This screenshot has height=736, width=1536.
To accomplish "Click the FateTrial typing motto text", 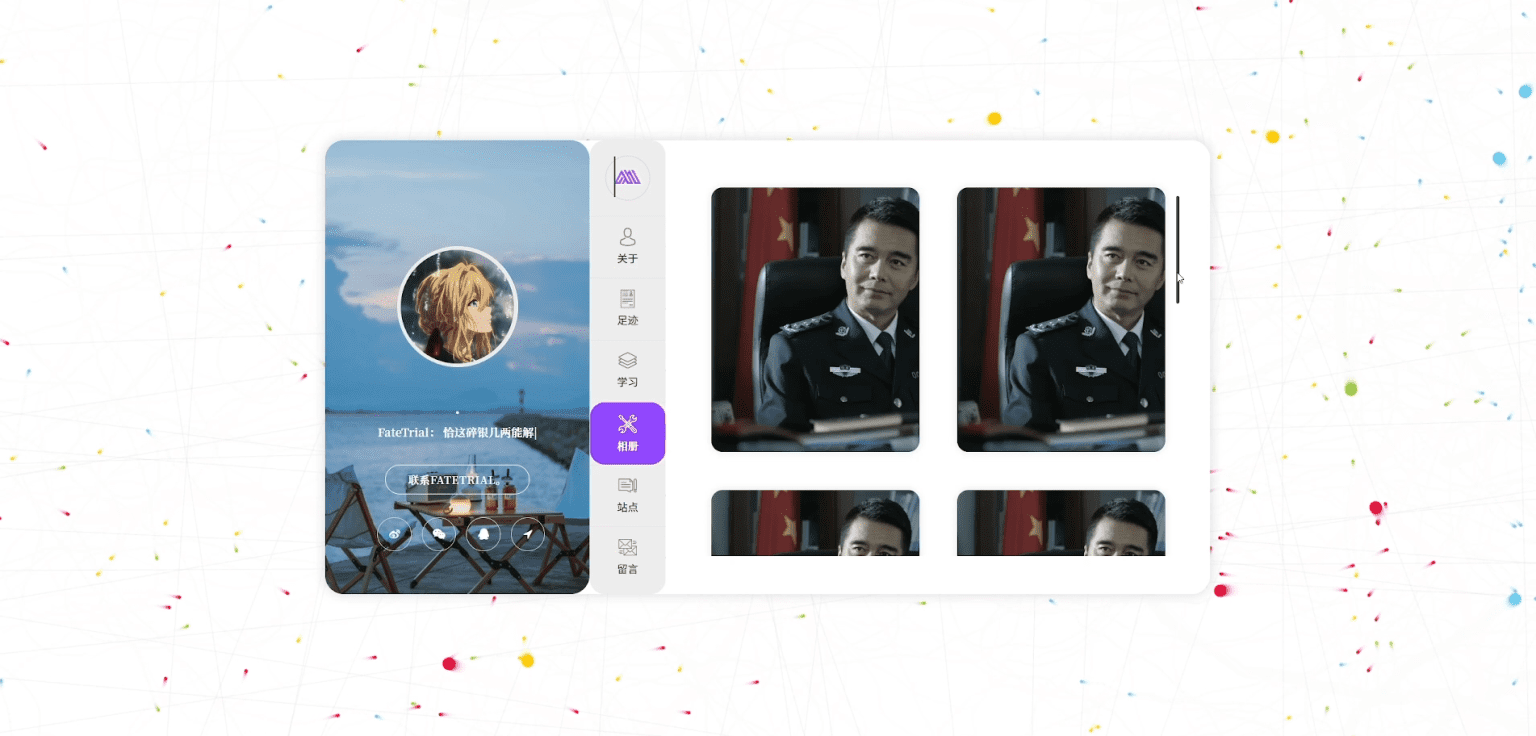I will [x=457, y=433].
